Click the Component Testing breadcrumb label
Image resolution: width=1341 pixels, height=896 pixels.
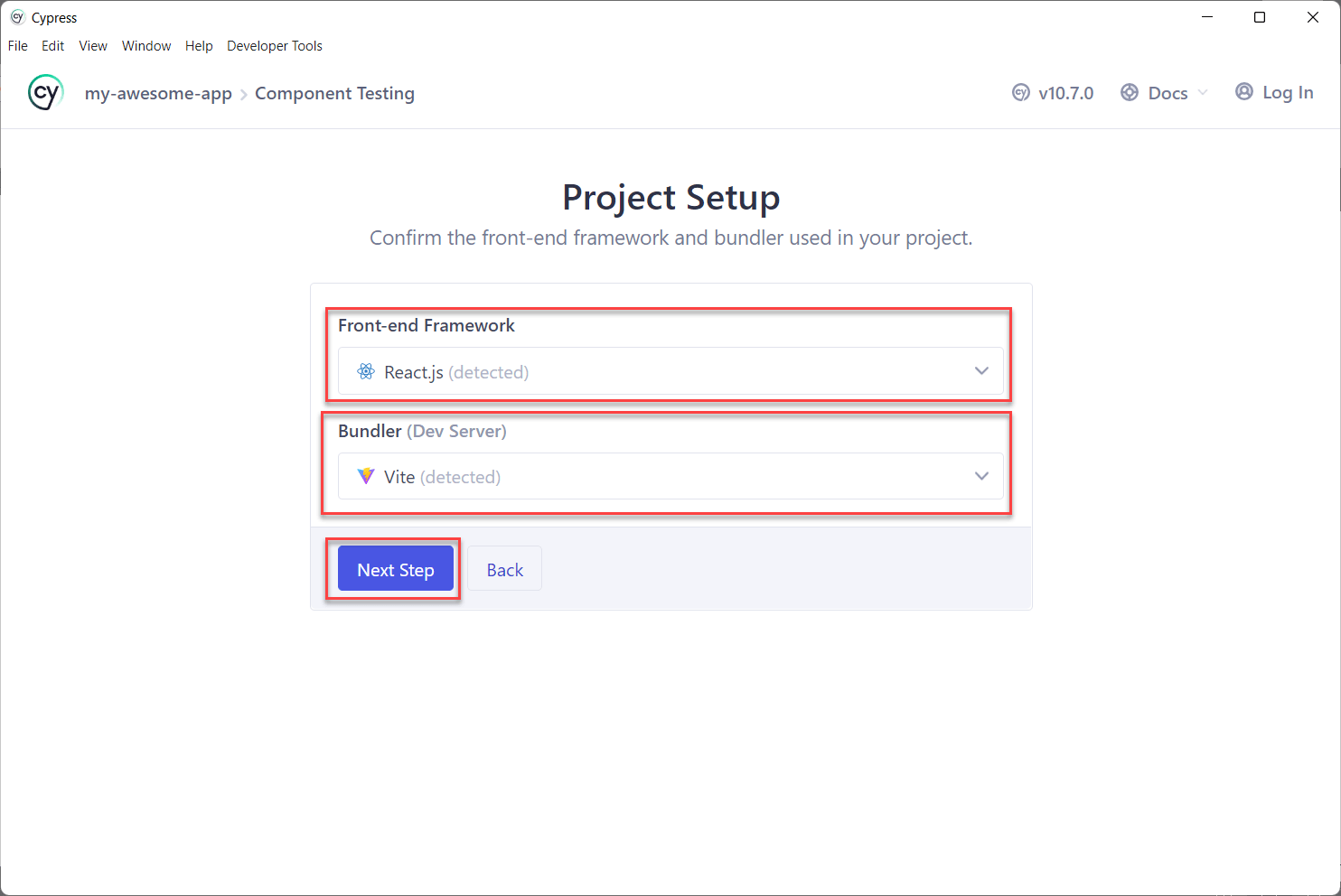pos(335,93)
